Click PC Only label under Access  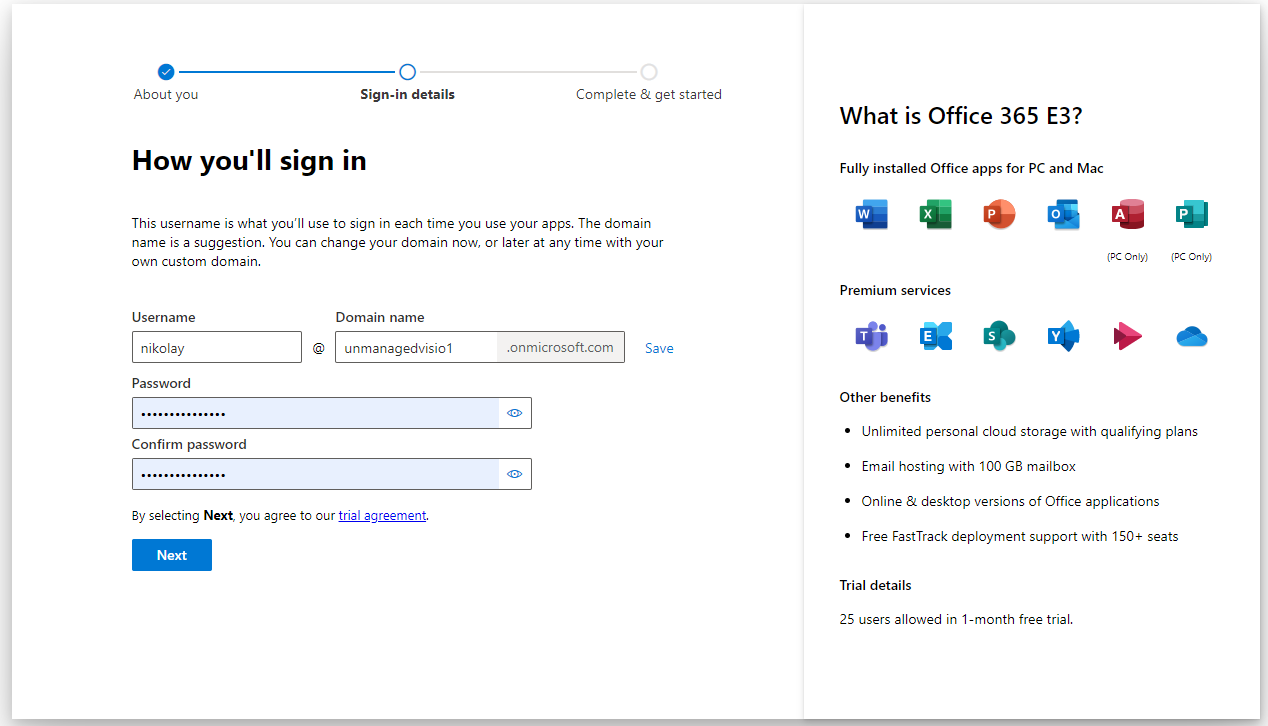coord(1128,257)
